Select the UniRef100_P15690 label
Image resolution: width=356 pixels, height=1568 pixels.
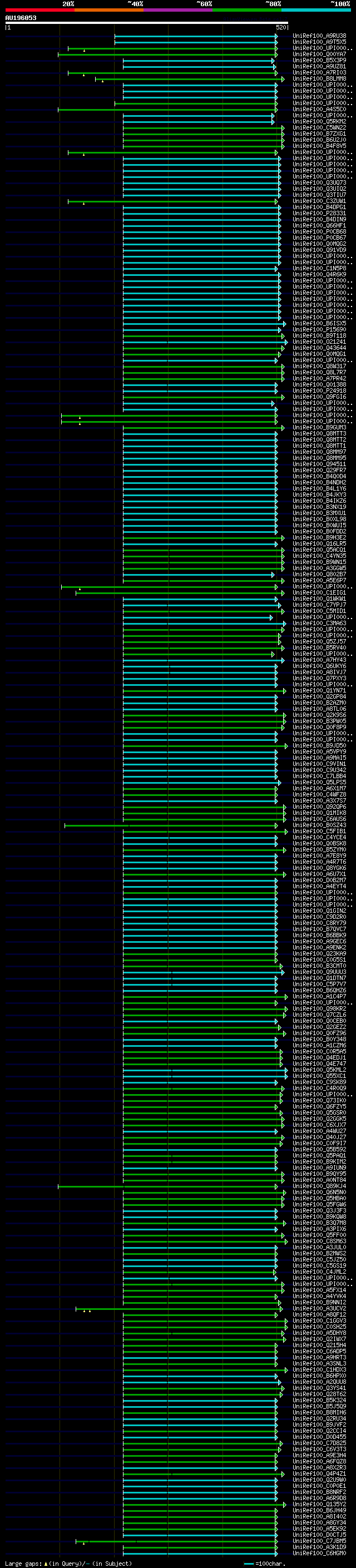[x=319, y=329]
